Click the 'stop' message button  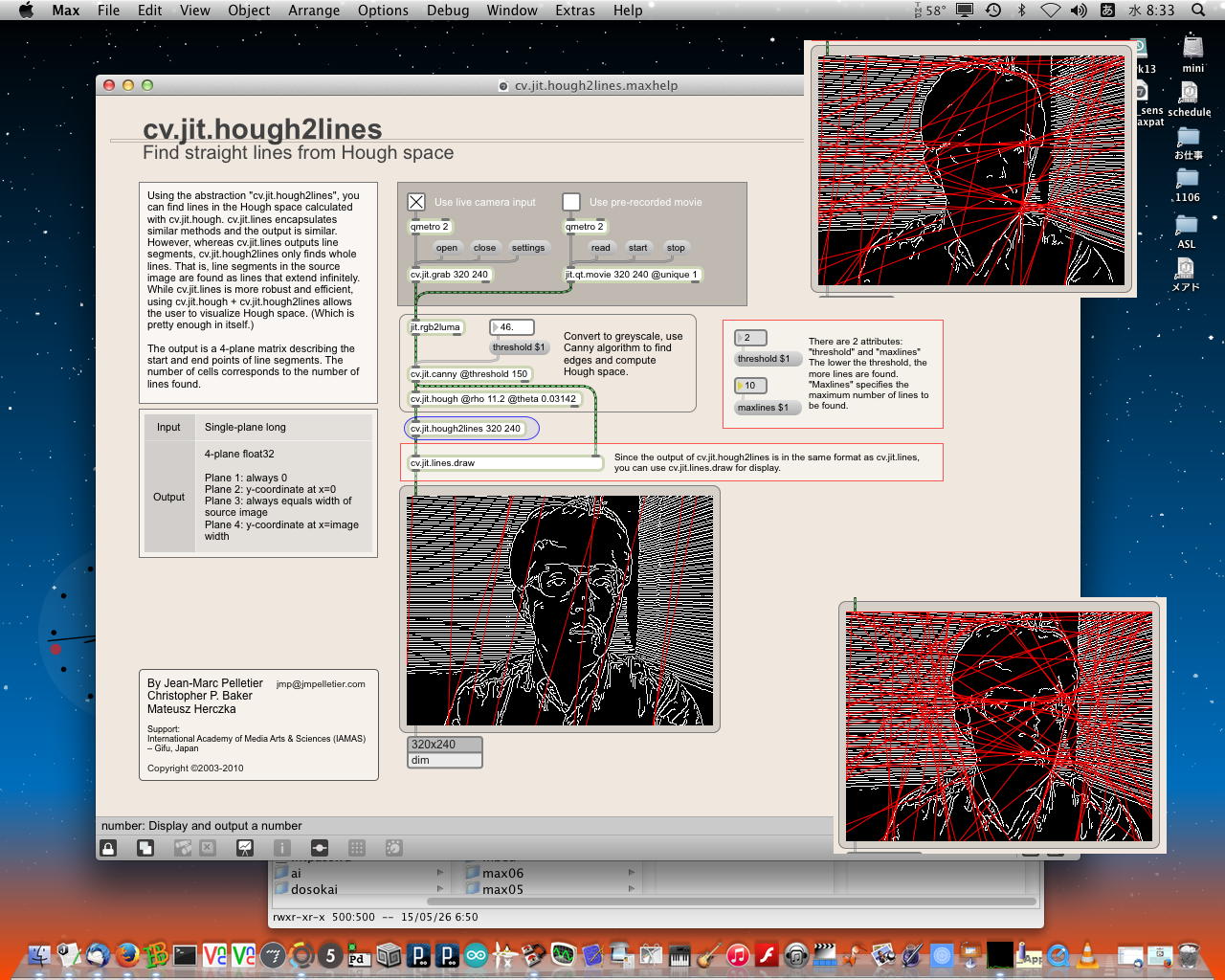[x=677, y=248]
